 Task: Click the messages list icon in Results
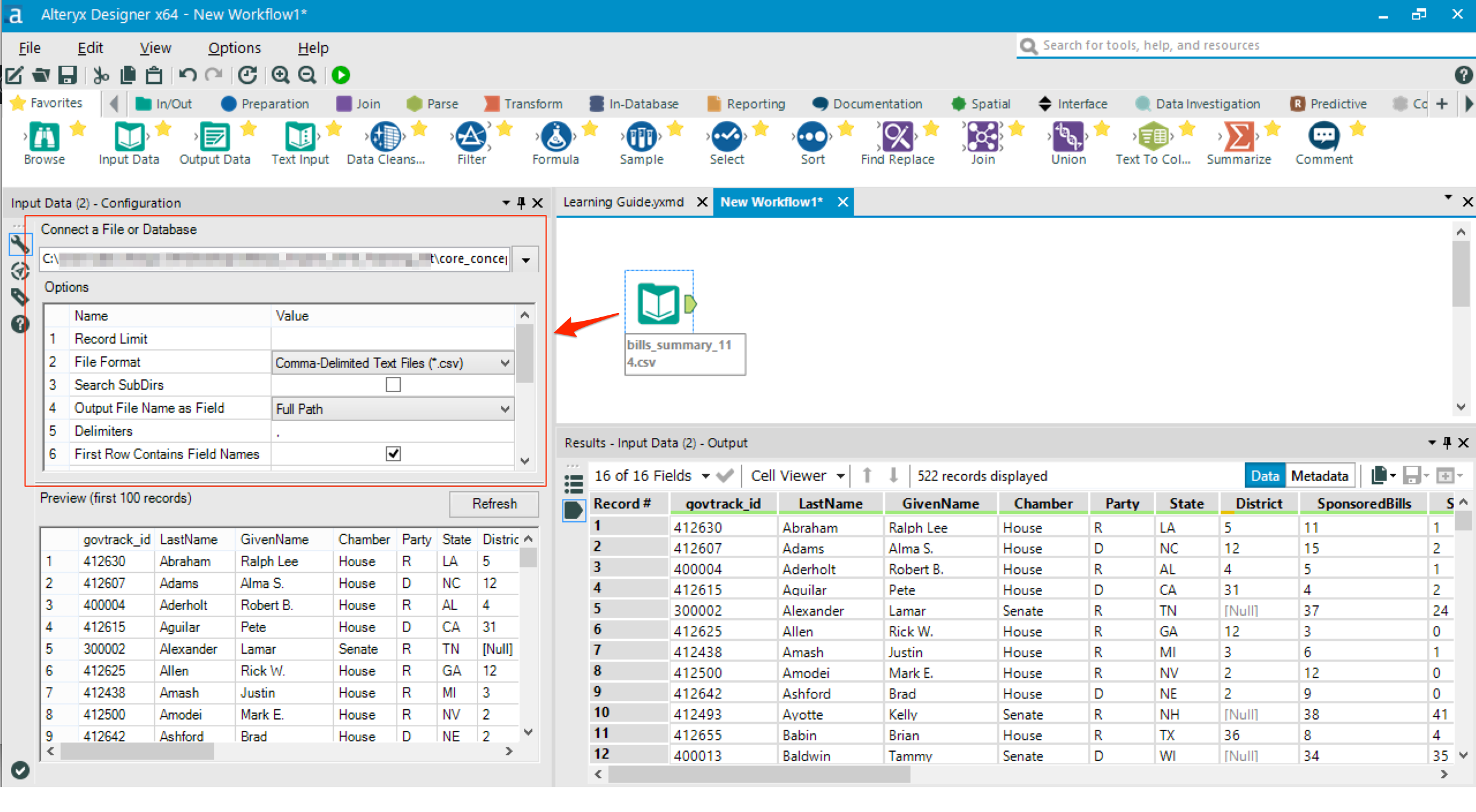(573, 483)
